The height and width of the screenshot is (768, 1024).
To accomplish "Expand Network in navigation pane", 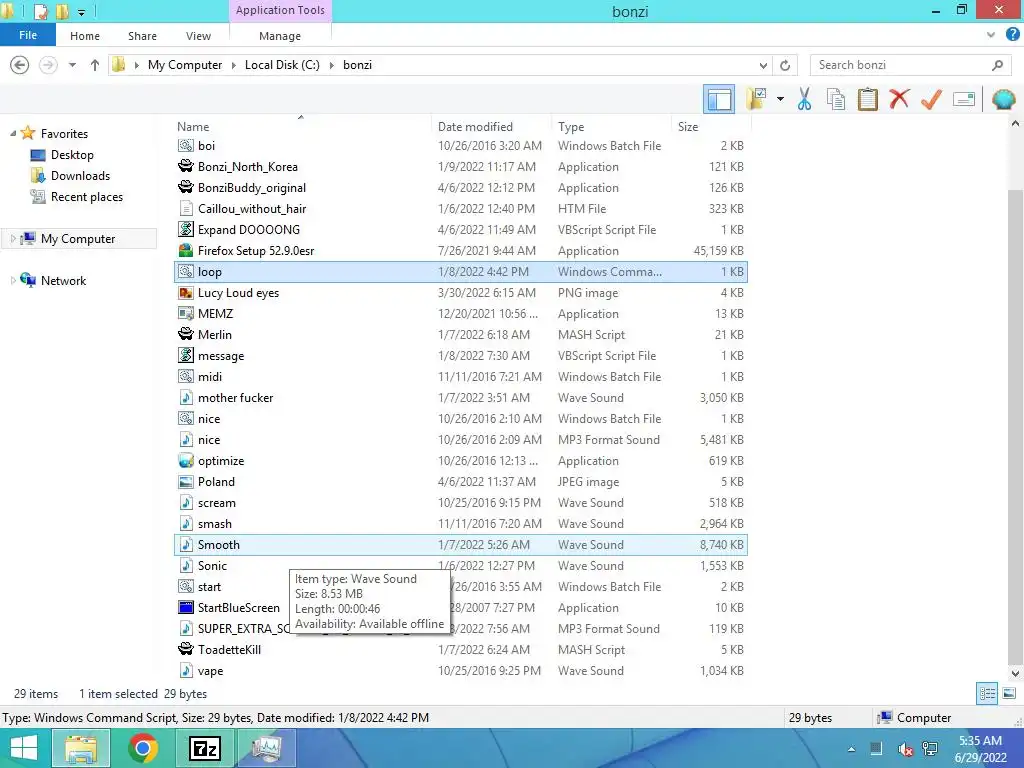I will (x=12, y=281).
